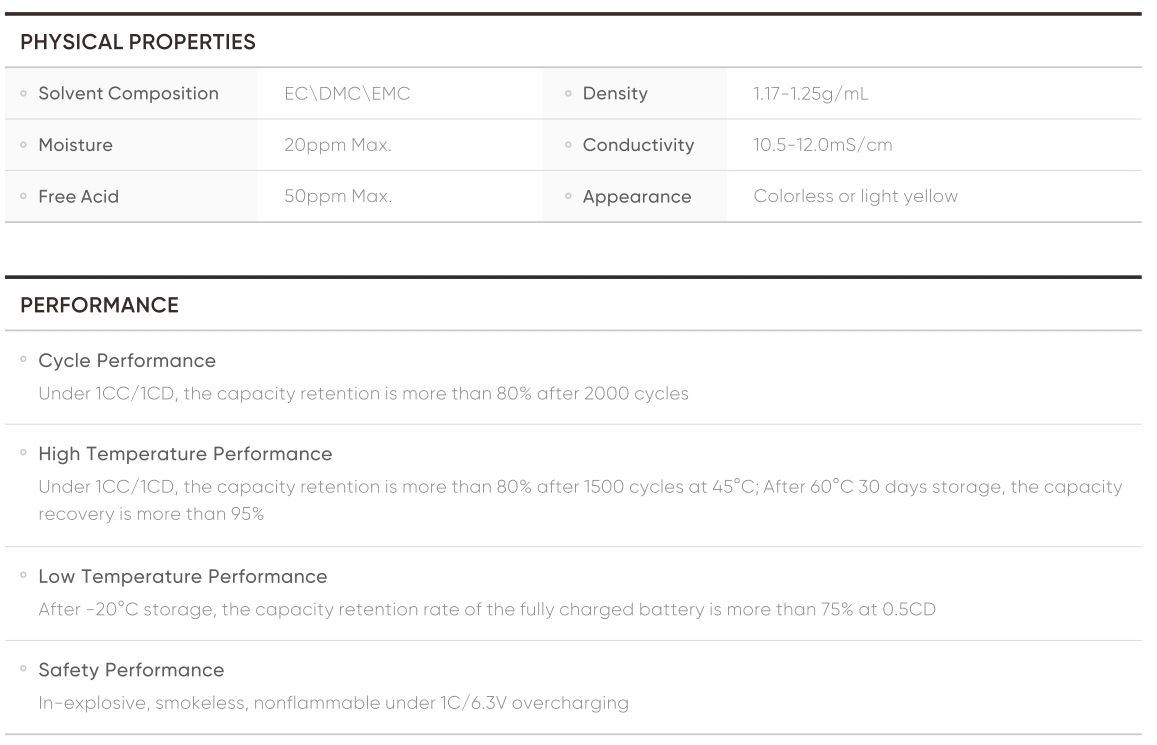Screen dimensions: 1157x745
Task: Click the PERFORMANCE section heading
Action: 99,305
